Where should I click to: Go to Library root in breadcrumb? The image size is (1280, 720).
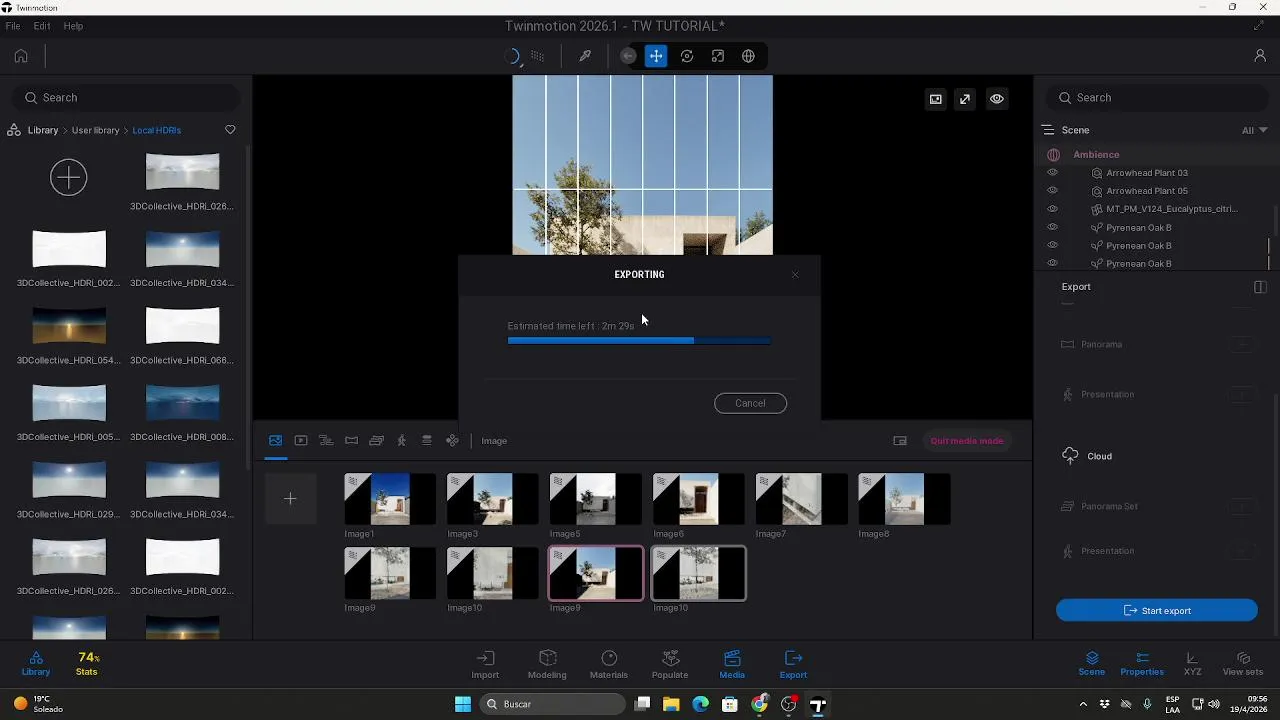[42, 130]
